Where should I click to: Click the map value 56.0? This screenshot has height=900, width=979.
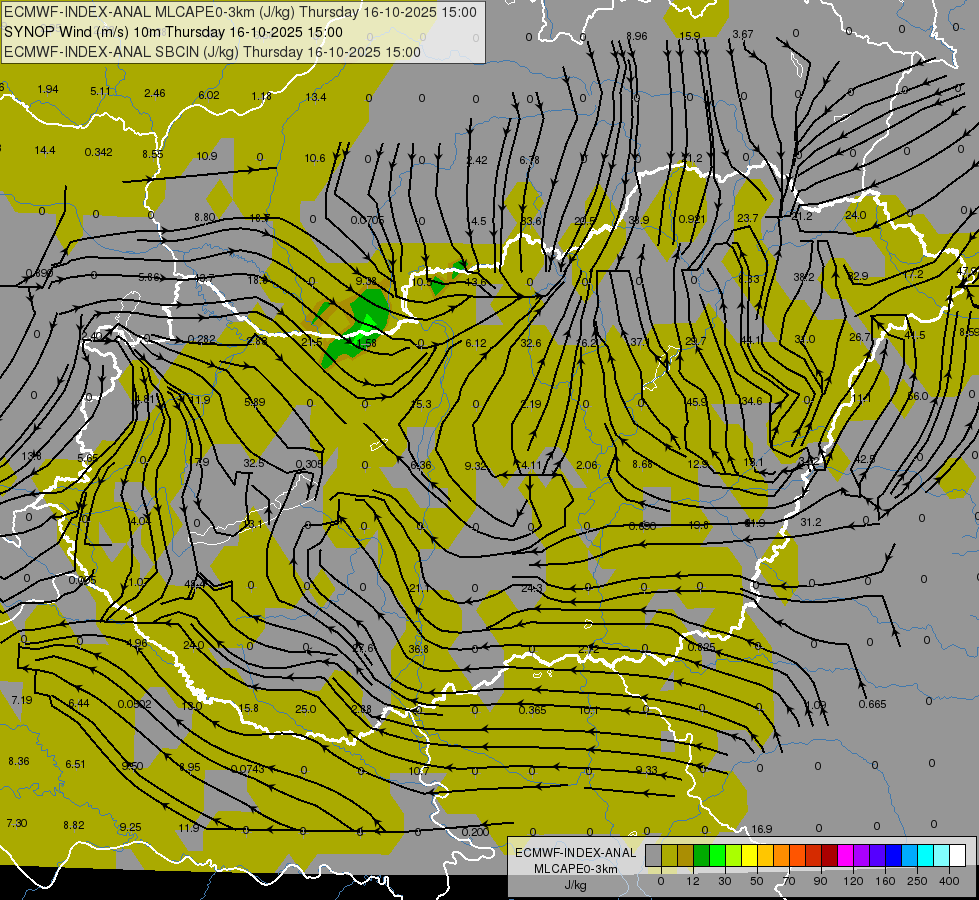pos(918,396)
